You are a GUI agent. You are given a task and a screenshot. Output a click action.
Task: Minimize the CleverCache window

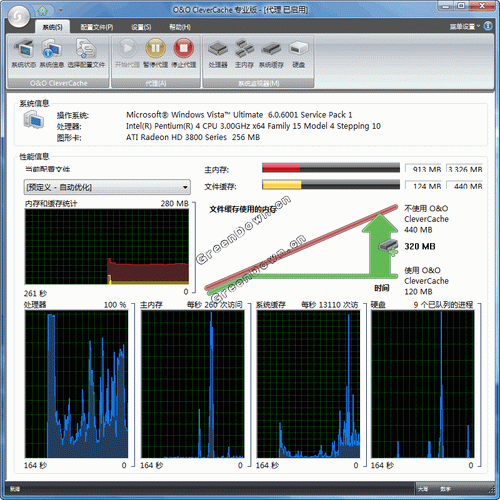pyautogui.click(x=446, y=6)
